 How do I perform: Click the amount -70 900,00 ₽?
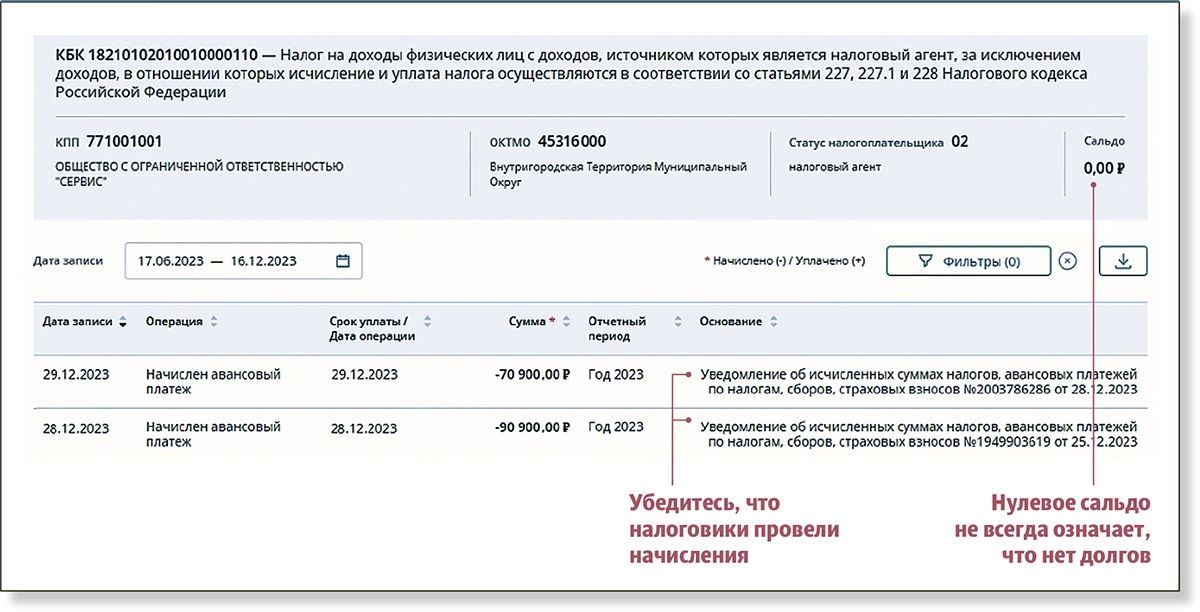pyautogui.click(x=531, y=375)
